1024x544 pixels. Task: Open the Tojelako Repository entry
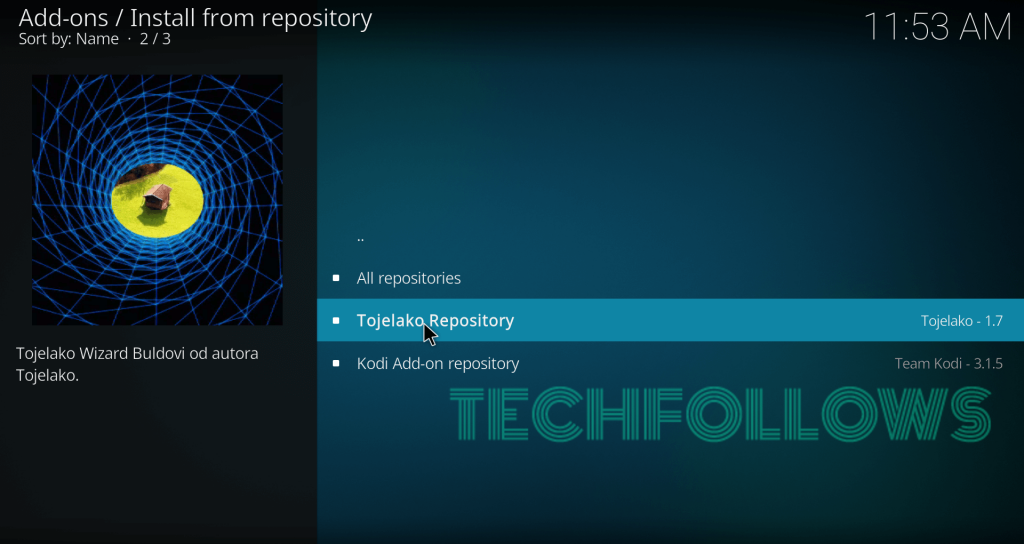pyautogui.click(x=670, y=320)
